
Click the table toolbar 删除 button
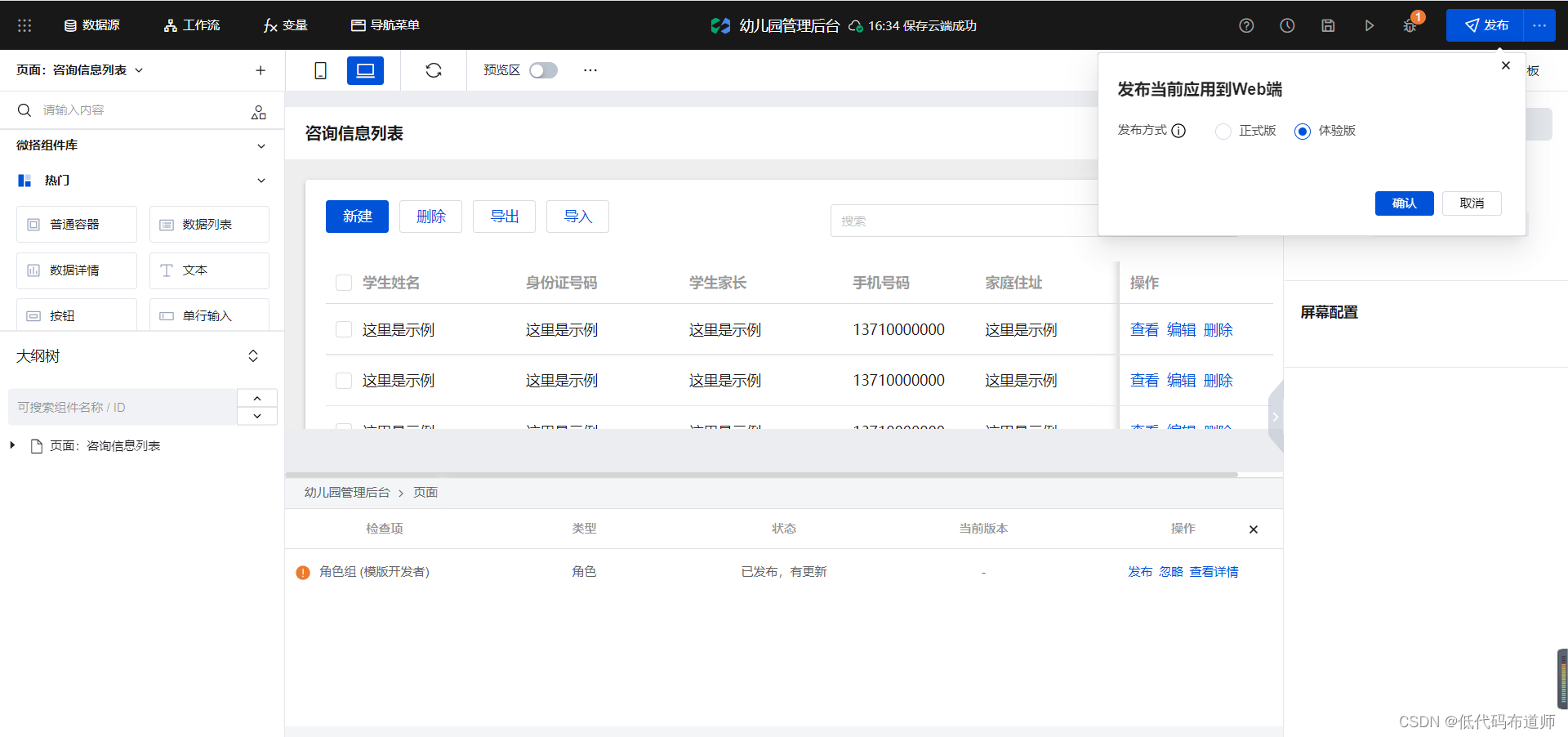pos(430,217)
